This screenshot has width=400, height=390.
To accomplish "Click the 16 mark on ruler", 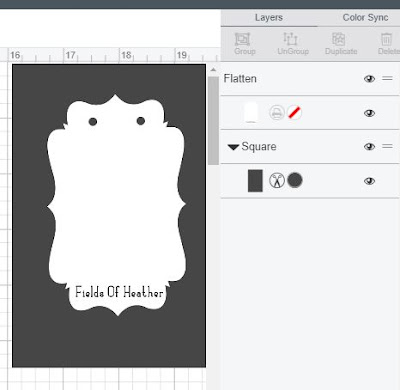I will coord(15,55).
